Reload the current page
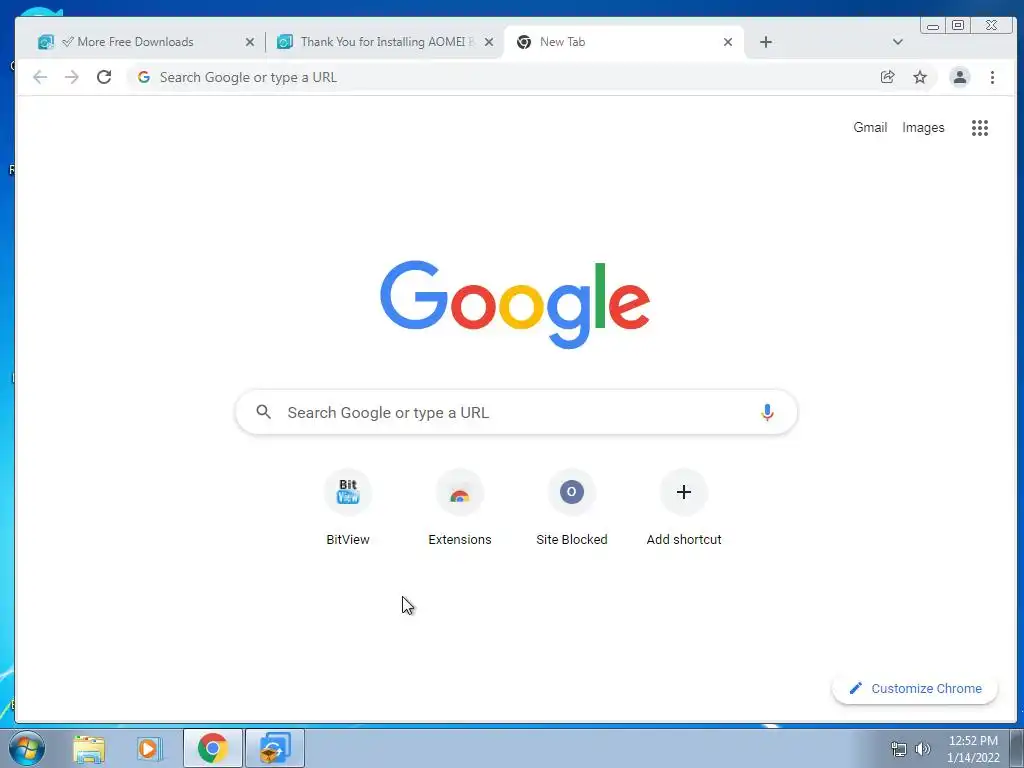Screen dimensions: 1024x768 104,77
